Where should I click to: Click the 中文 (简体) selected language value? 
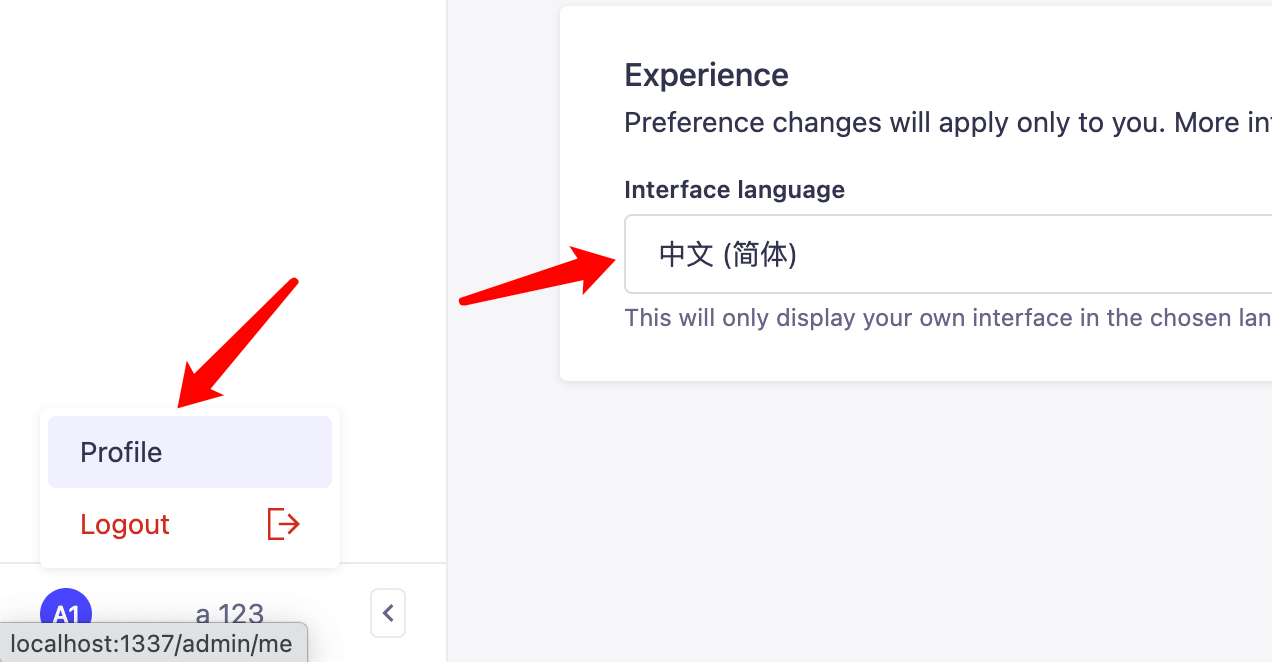click(x=728, y=255)
